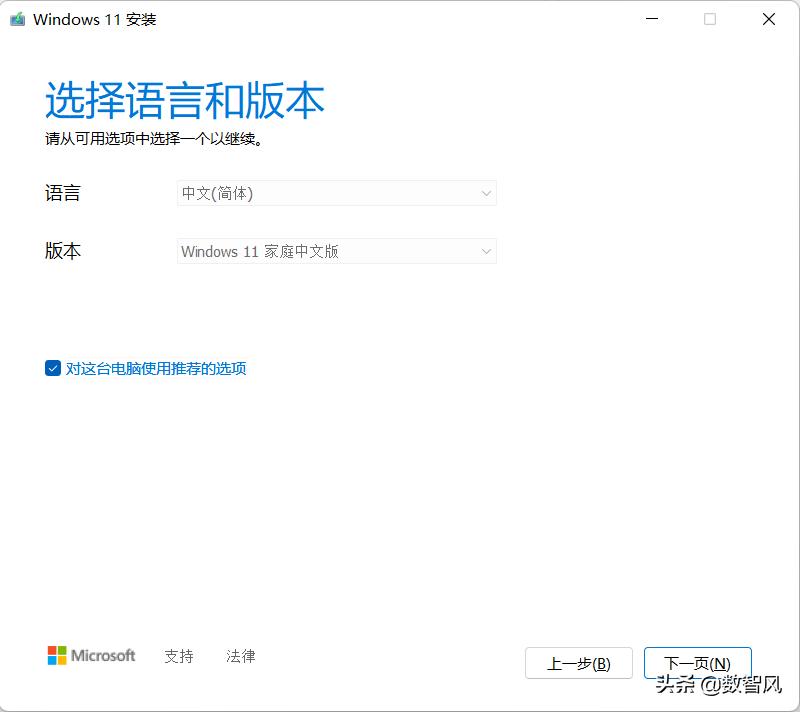Click the Microsoft logo at the bottom
Screen dimensions: 800x712
point(90,655)
